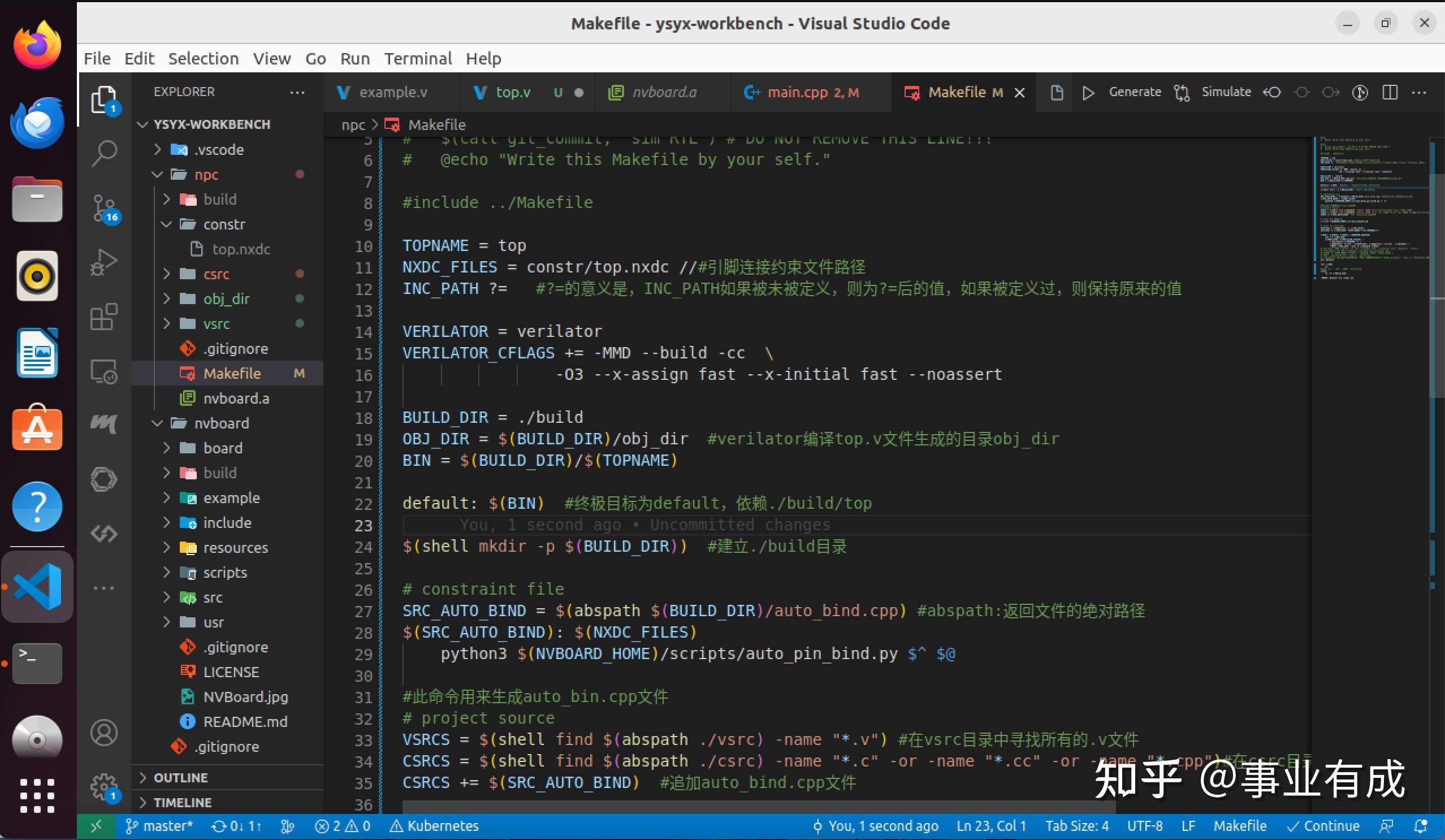Open the Search view in activity bar
The image size is (1445, 840).
[x=105, y=153]
